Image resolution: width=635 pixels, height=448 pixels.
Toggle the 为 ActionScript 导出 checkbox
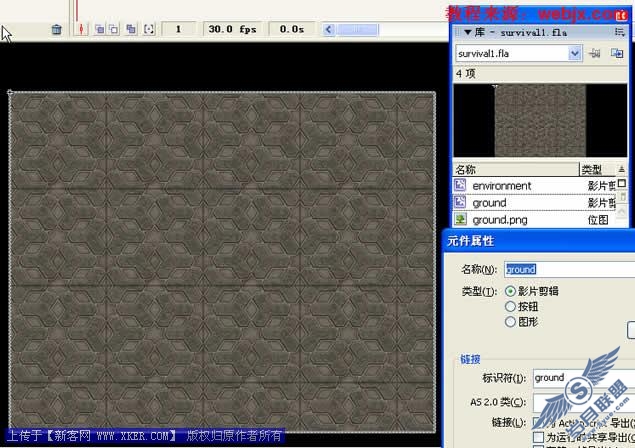(x=538, y=422)
